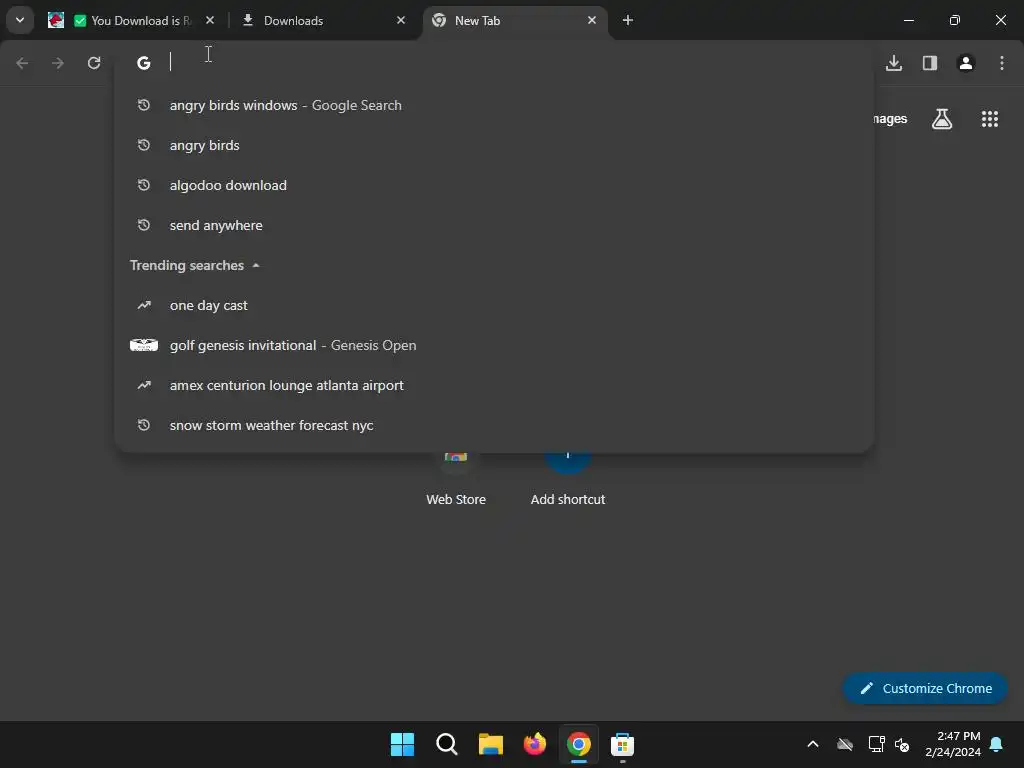Open Search Labs flask icon
The width and height of the screenshot is (1024, 768).
[942, 119]
